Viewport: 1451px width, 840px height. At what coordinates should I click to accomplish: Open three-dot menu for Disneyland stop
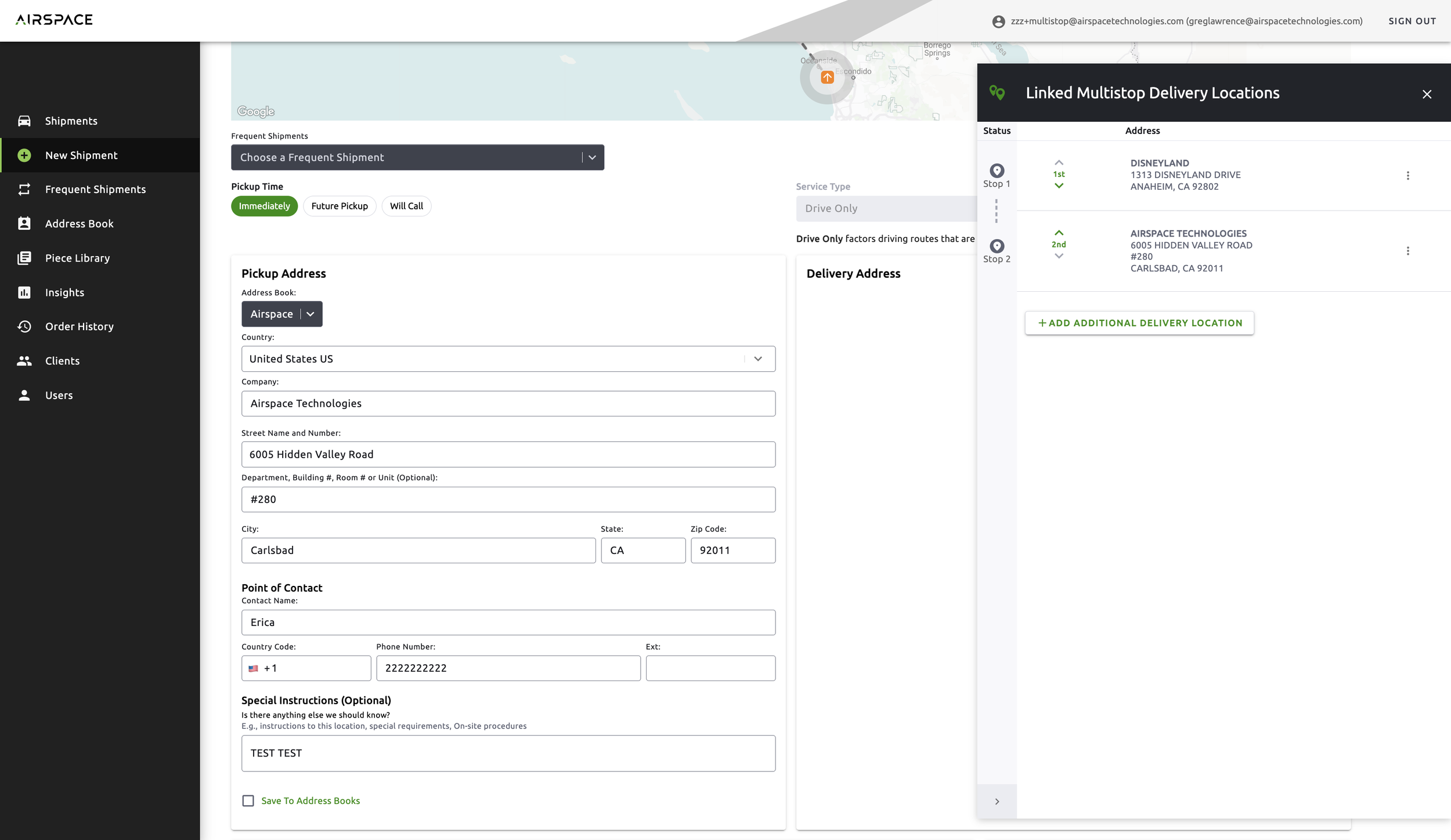[x=1407, y=176]
